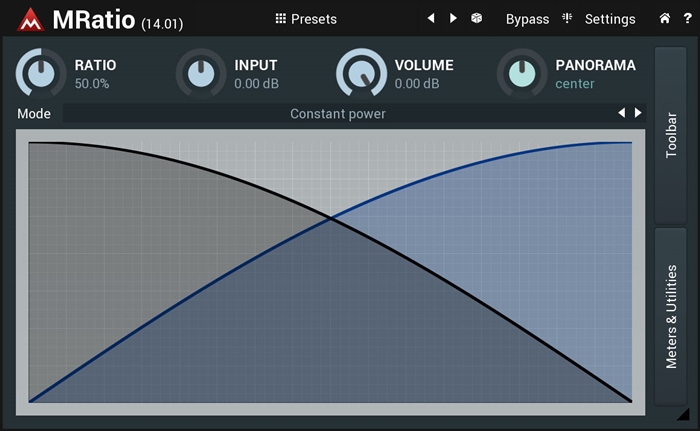This screenshot has height=431, width=700.
Task: Click the RATIO knob
Action: pyautogui.click(x=41, y=73)
